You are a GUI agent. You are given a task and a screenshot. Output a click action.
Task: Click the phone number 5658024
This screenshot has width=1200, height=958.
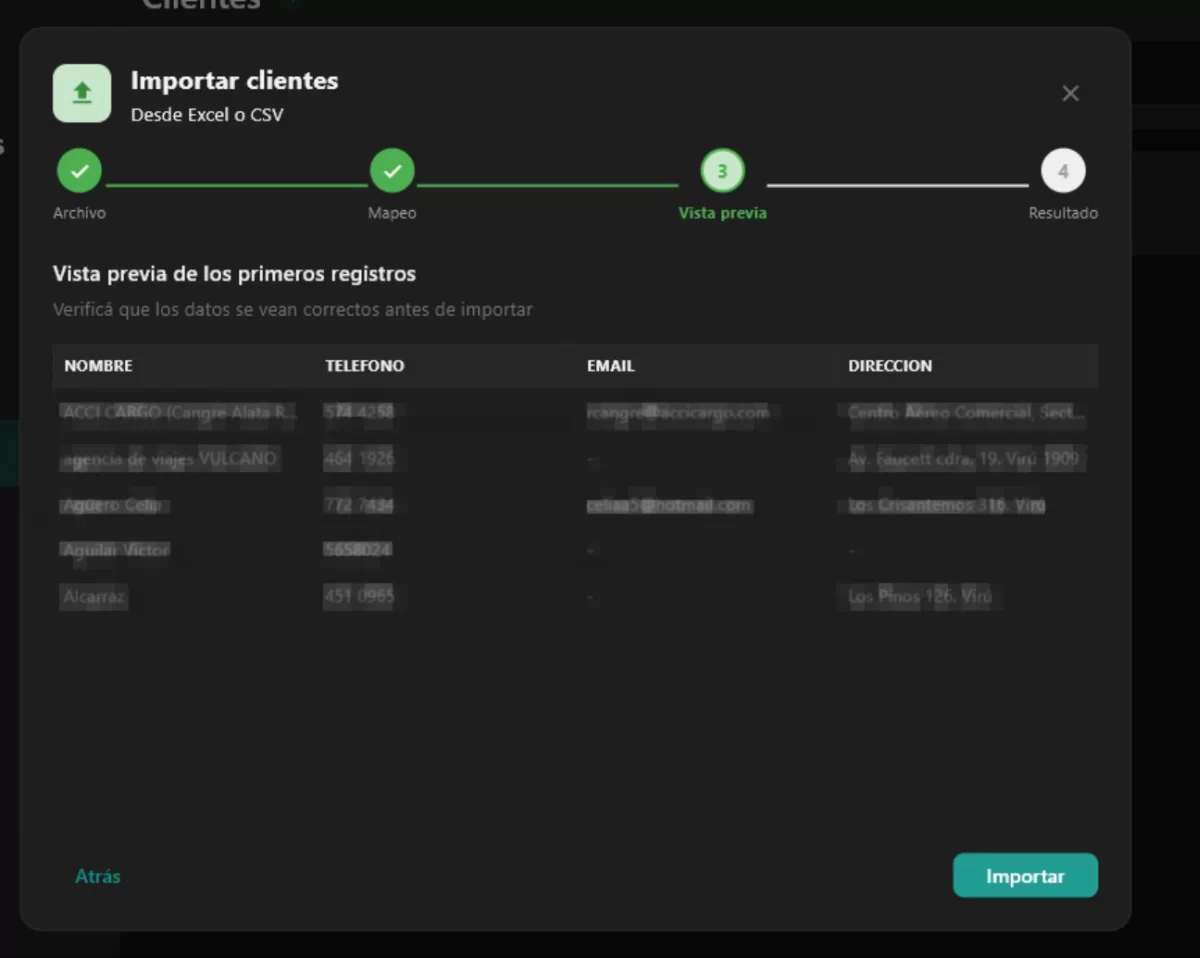click(x=357, y=550)
